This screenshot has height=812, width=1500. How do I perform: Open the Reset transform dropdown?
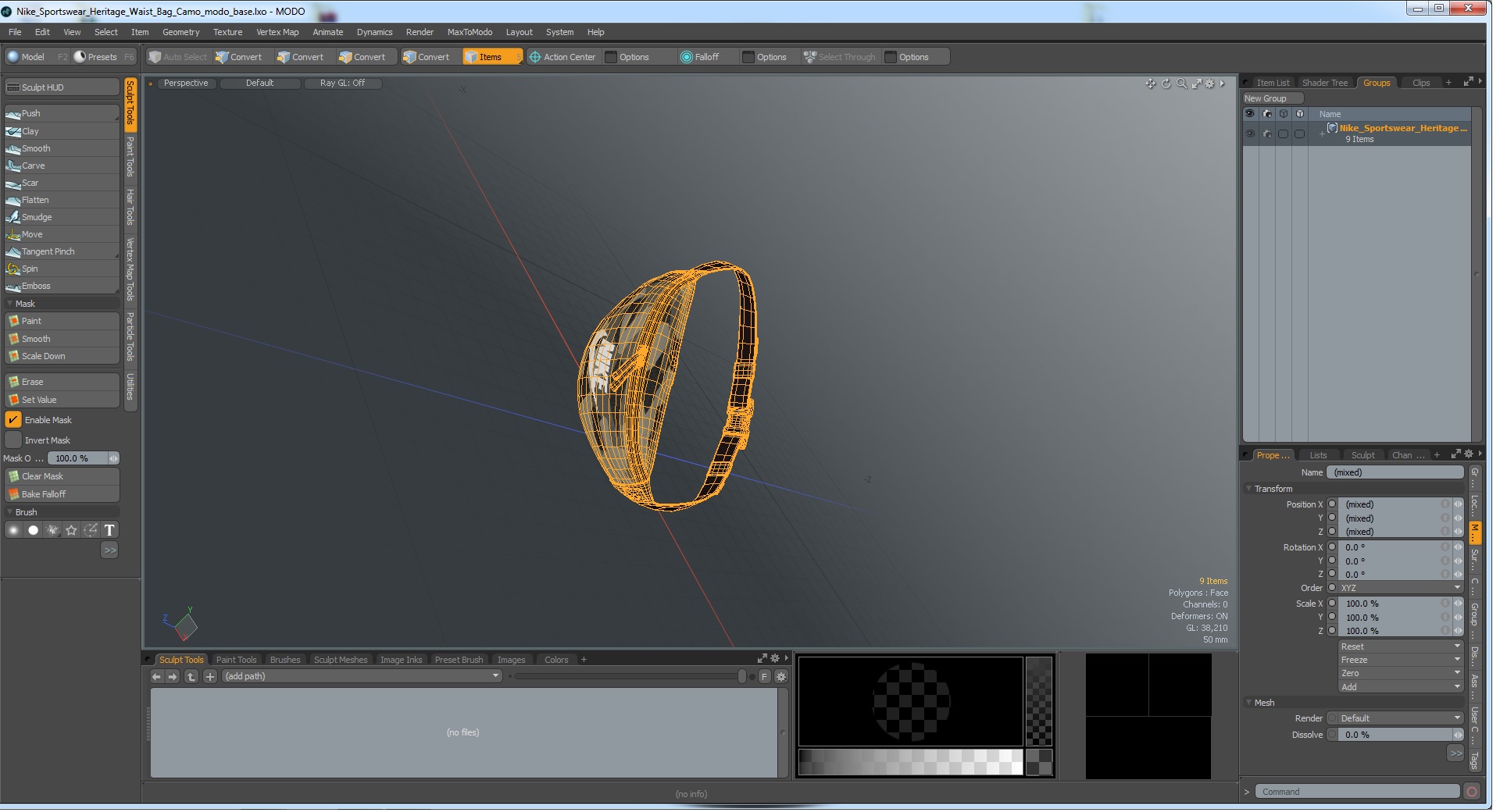click(1400, 647)
